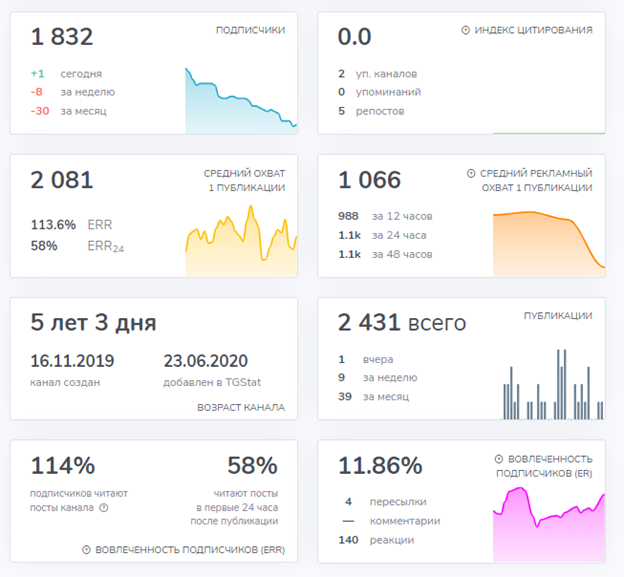624x577 pixels.
Task: Click the blue subscribers decline chart
Action: pyautogui.click(x=241, y=101)
